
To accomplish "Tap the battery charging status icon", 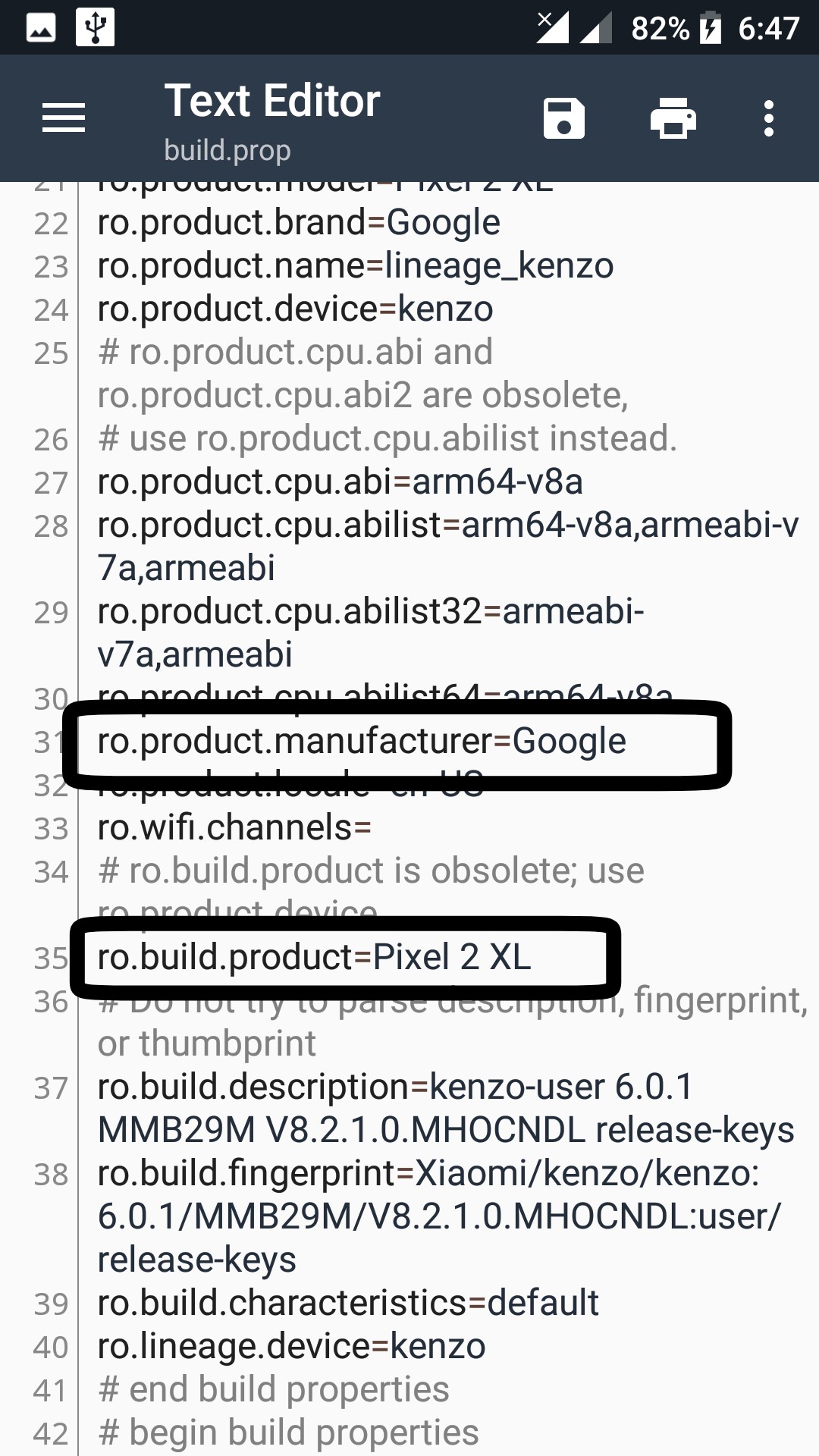I will click(x=711, y=28).
